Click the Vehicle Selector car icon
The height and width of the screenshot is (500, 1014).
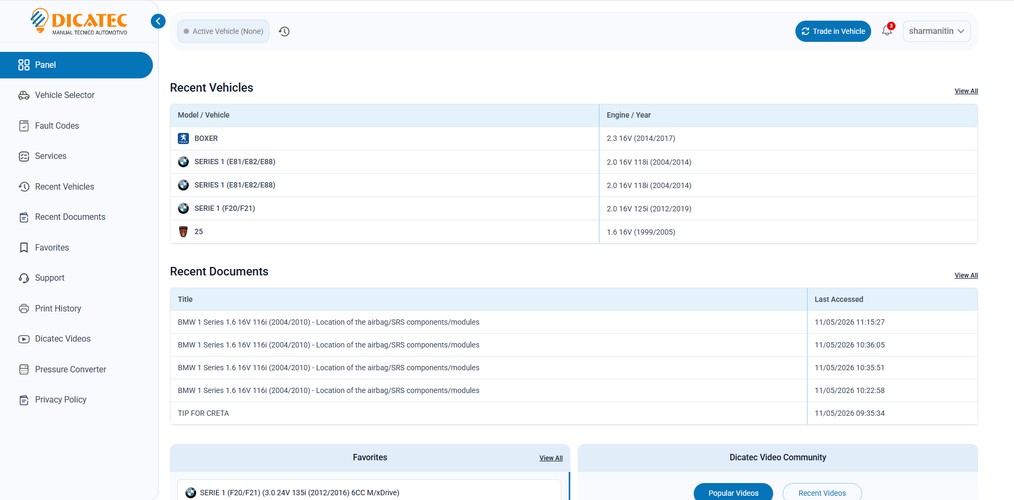pos(24,95)
